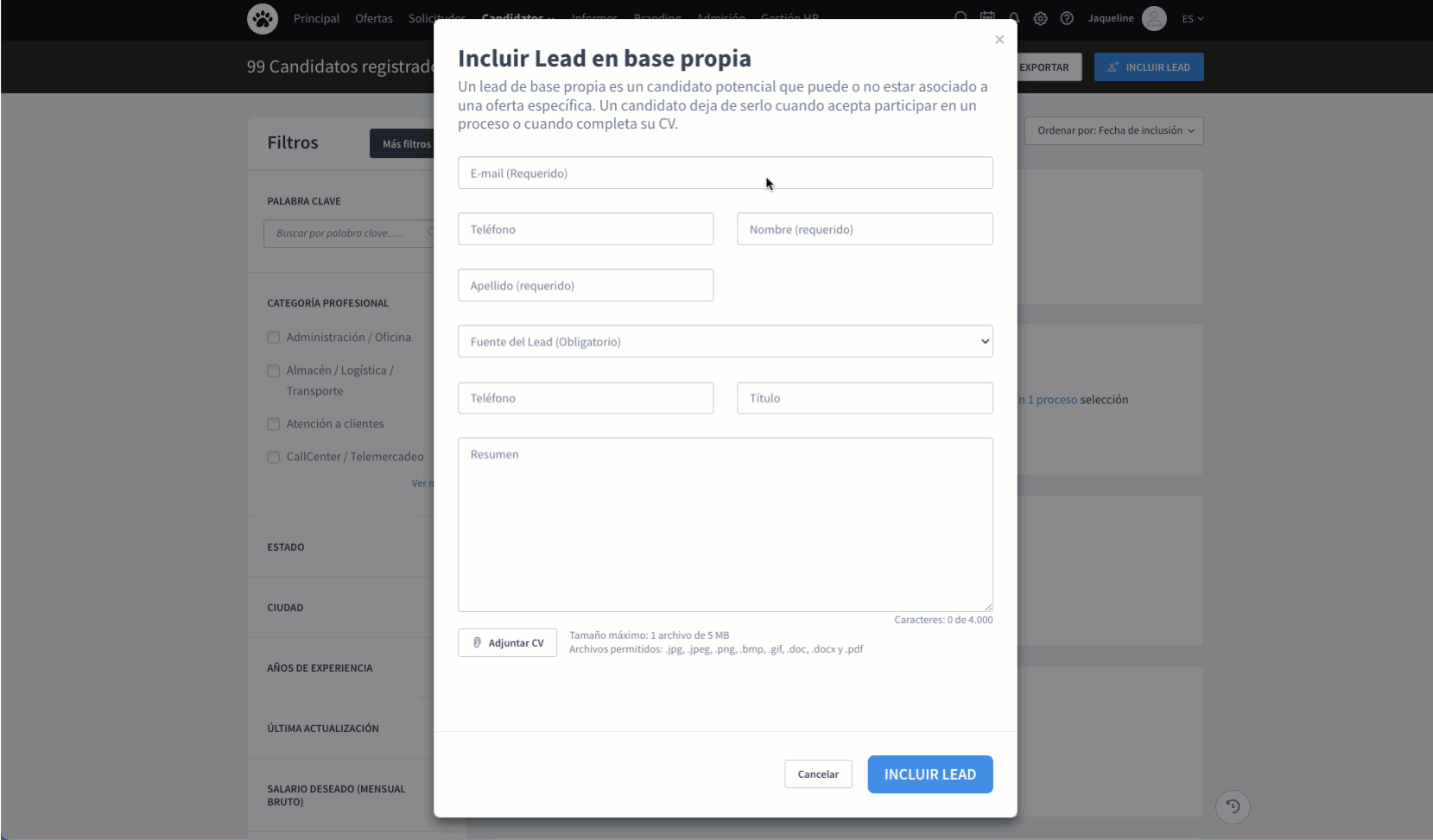
Task: Tick the Atención a clientes checkbox
Action: pyautogui.click(x=274, y=424)
